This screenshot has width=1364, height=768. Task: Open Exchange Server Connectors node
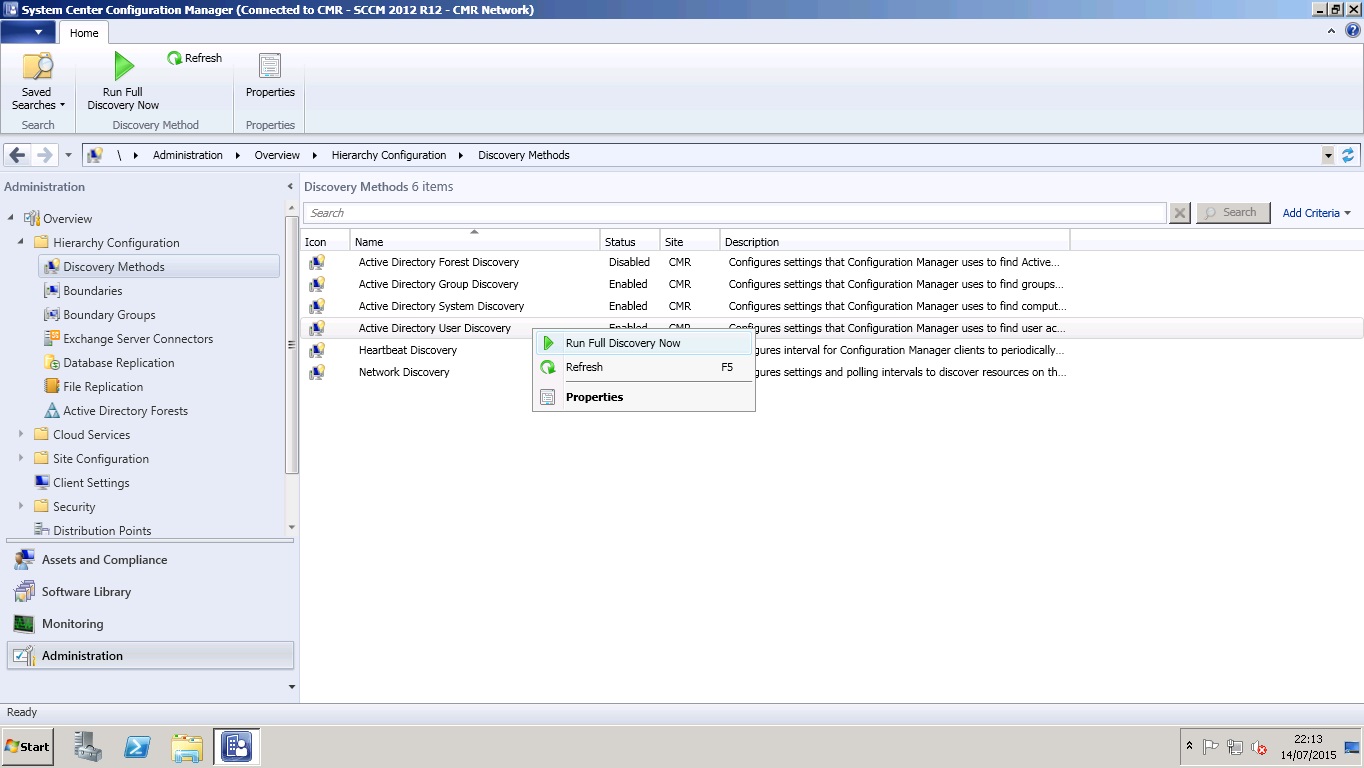137,339
